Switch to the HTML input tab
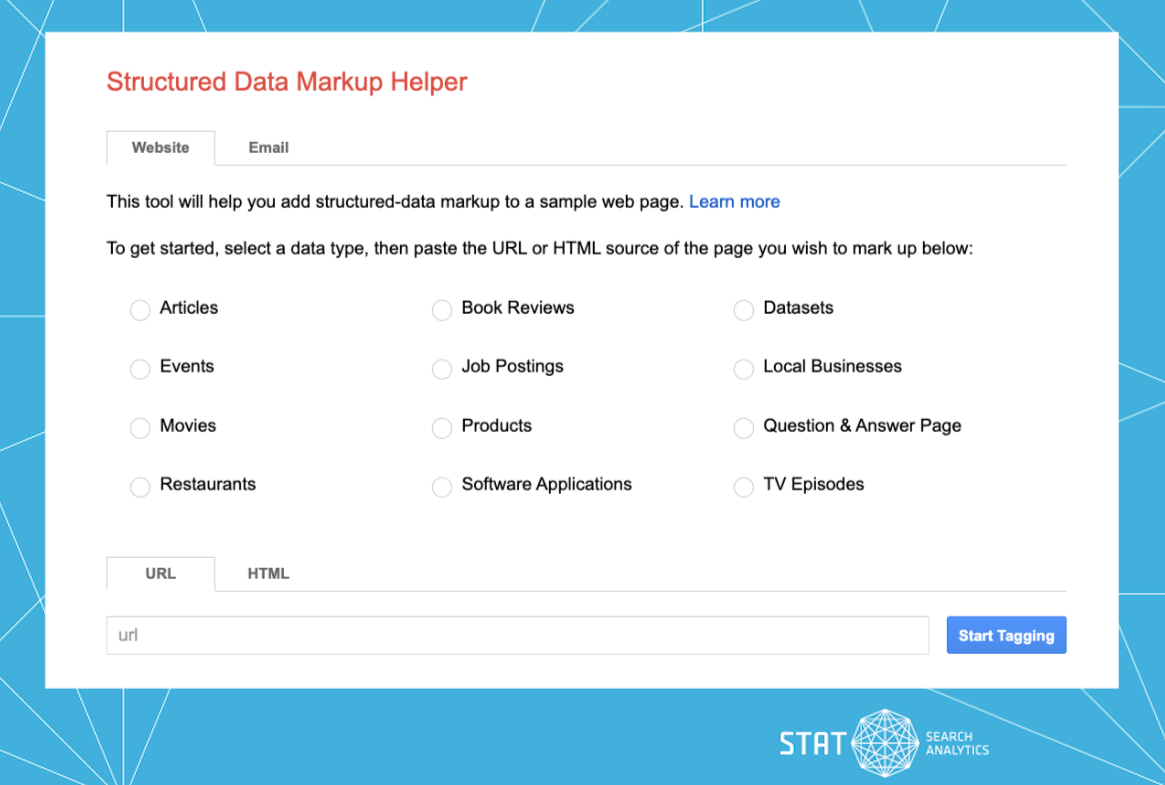The width and height of the screenshot is (1165, 785). [x=268, y=573]
